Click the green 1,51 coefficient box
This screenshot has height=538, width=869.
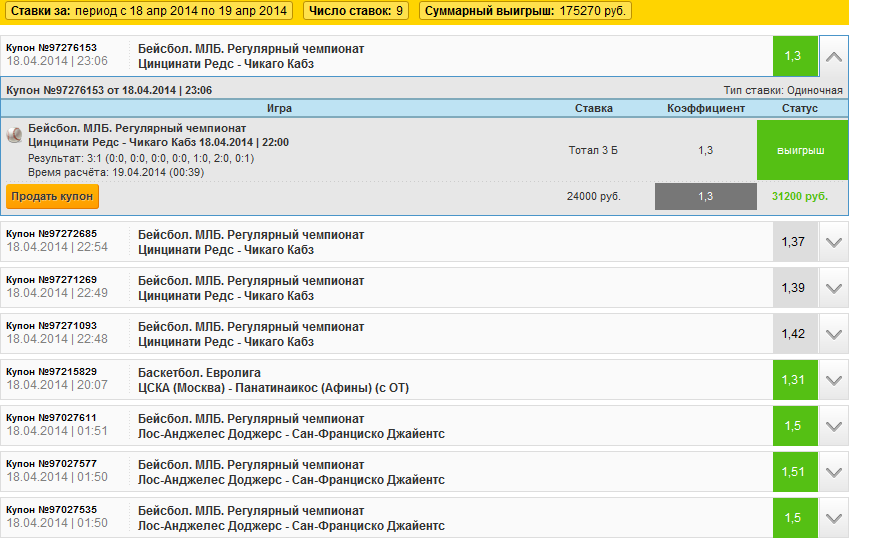(x=795, y=472)
